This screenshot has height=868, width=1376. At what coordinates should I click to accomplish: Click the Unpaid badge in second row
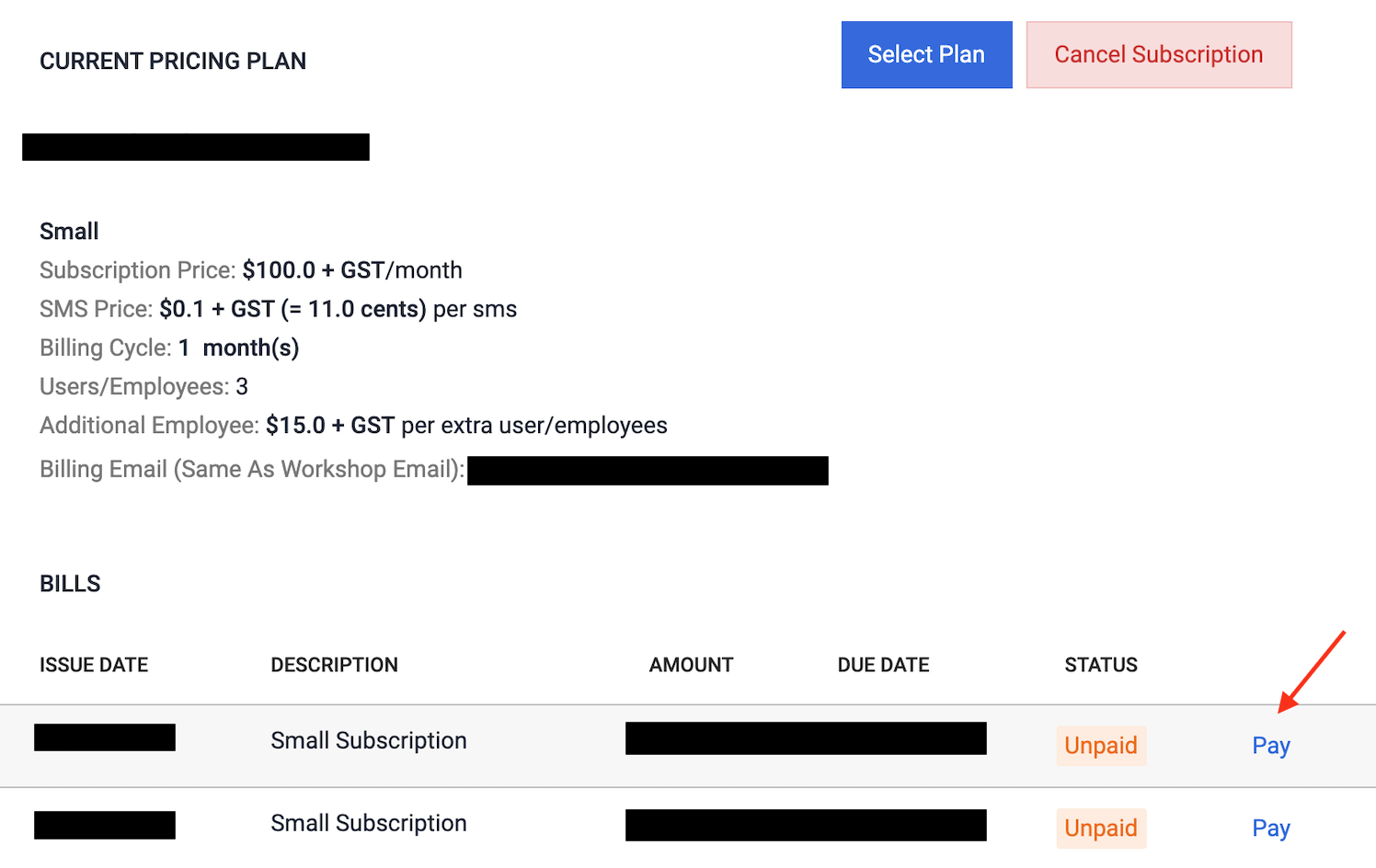[x=1100, y=828]
